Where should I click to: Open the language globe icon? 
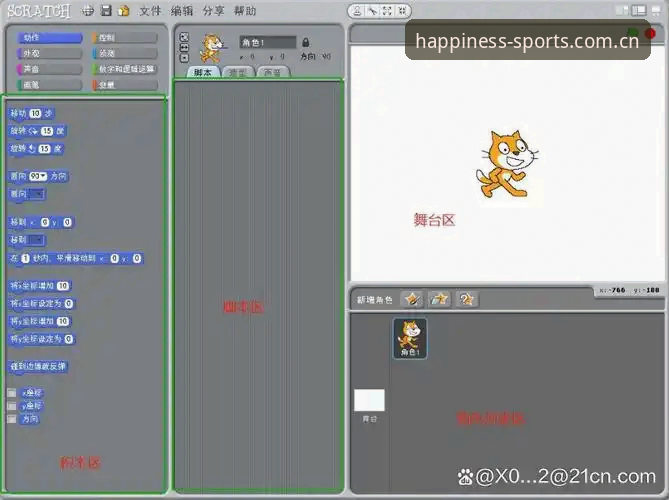pyautogui.click(x=88, y=11)
